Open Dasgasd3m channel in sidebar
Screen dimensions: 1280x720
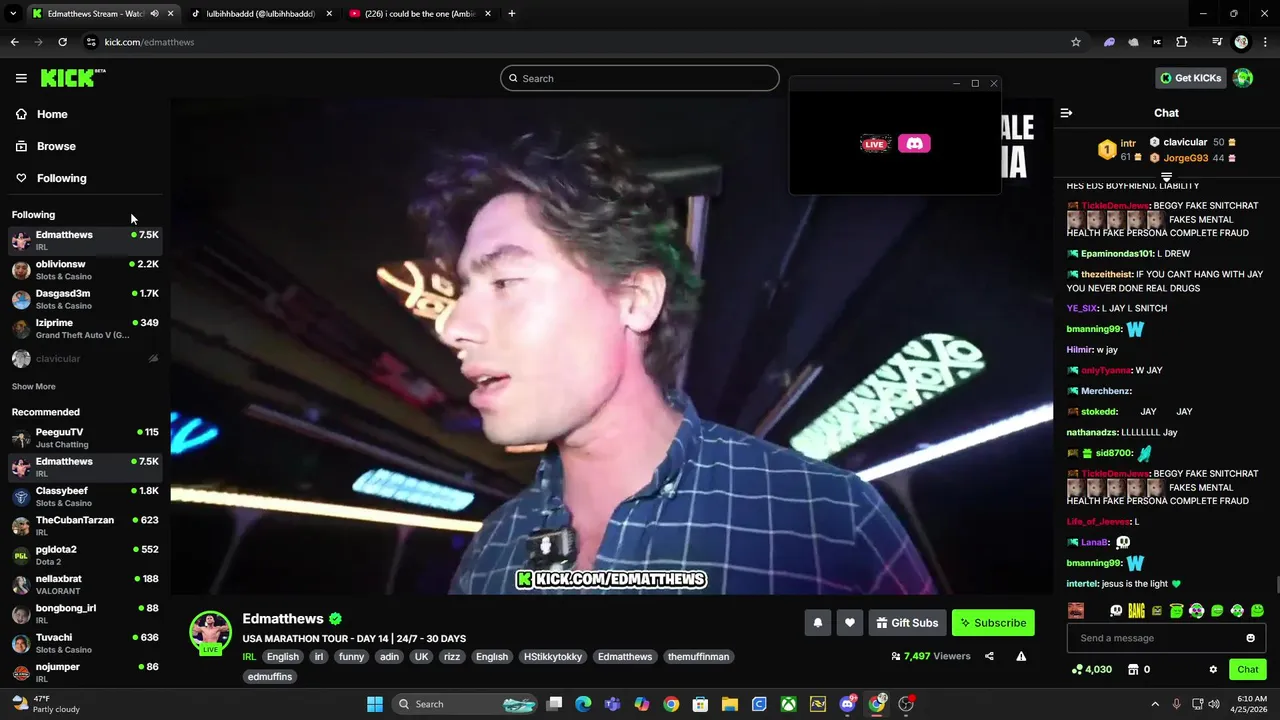85,299
